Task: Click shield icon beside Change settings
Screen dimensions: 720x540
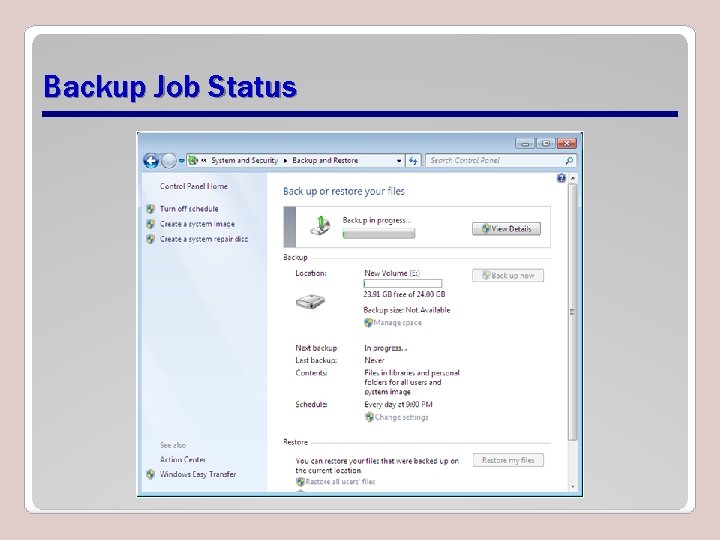Action: click(x=370, y=417)
